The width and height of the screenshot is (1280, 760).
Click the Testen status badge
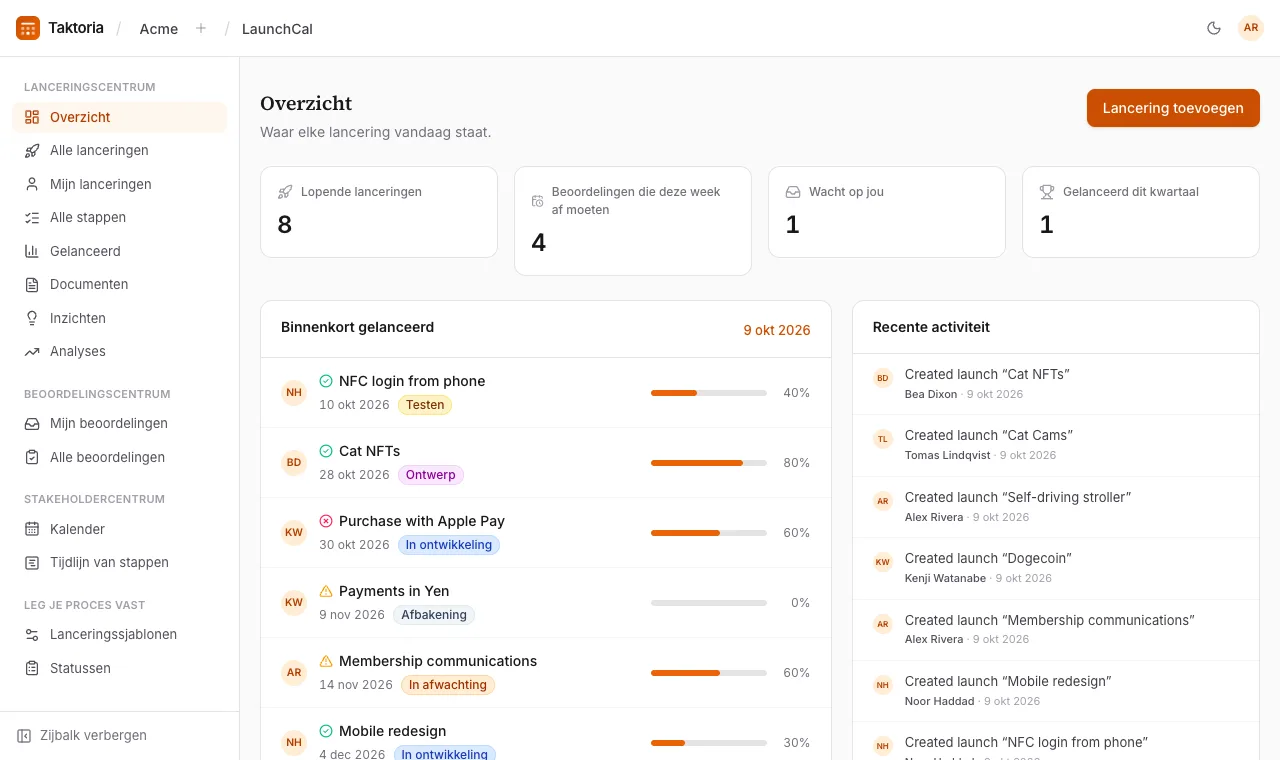(425, 405)
